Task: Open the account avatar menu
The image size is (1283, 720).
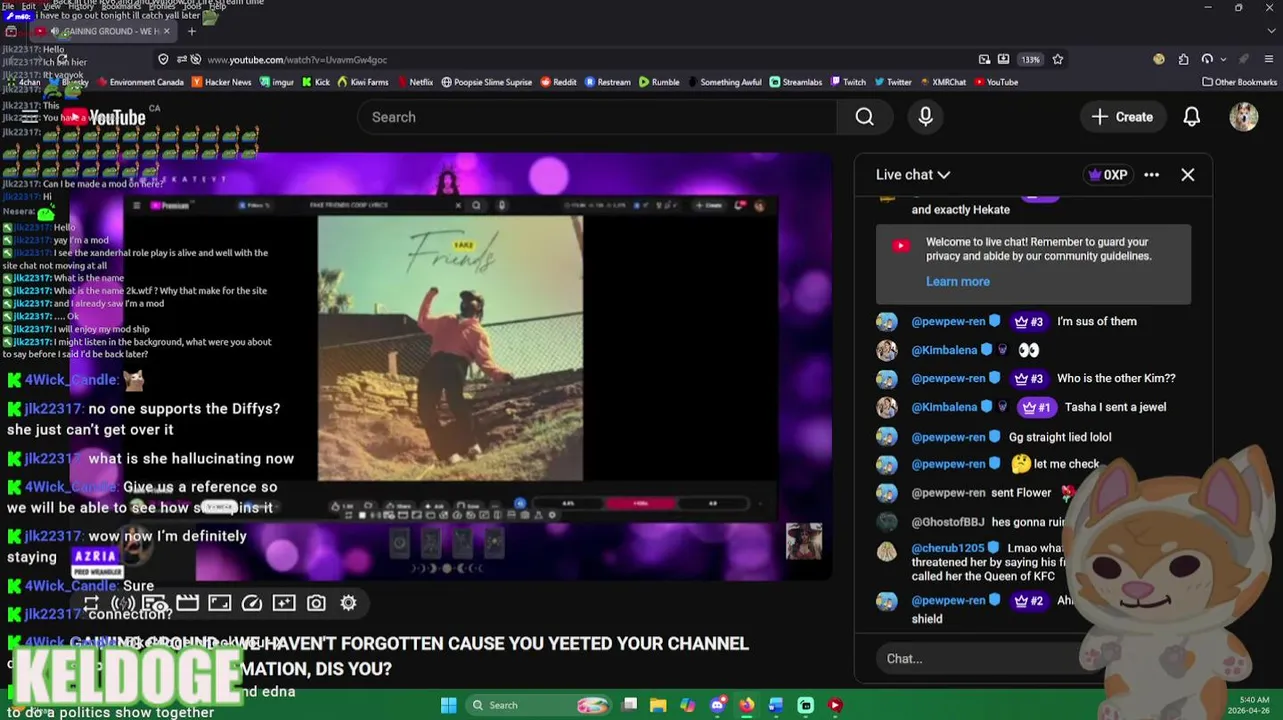Action: click(x=1243, y=117)
